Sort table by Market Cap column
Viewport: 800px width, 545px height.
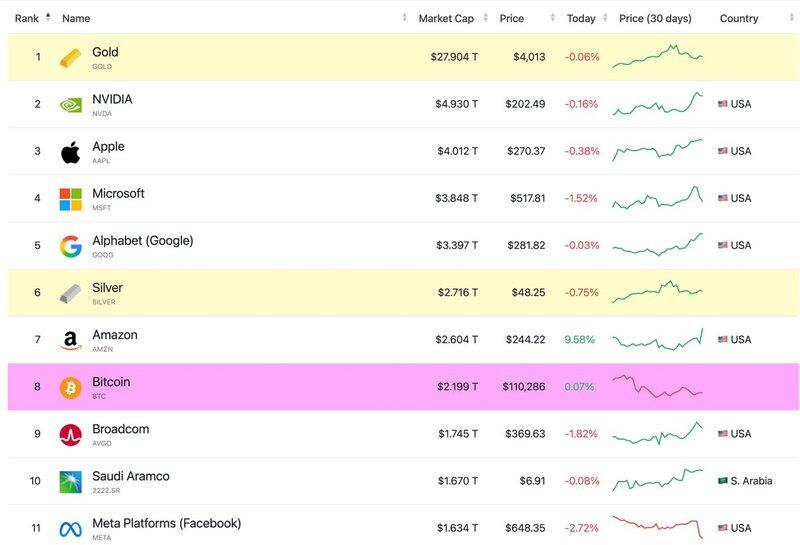[x=446, y=18]
